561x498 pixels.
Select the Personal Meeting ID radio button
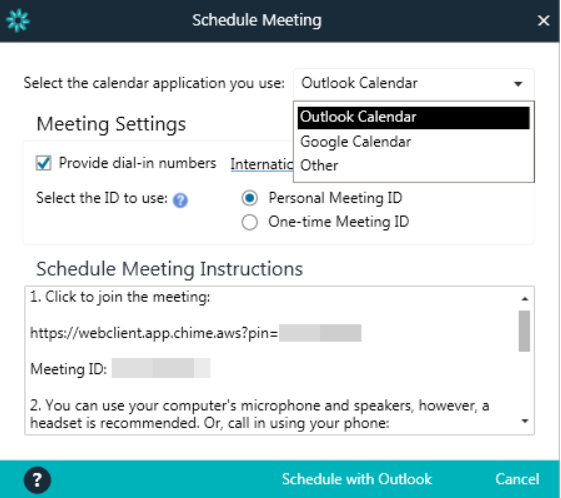click(249, 198)
